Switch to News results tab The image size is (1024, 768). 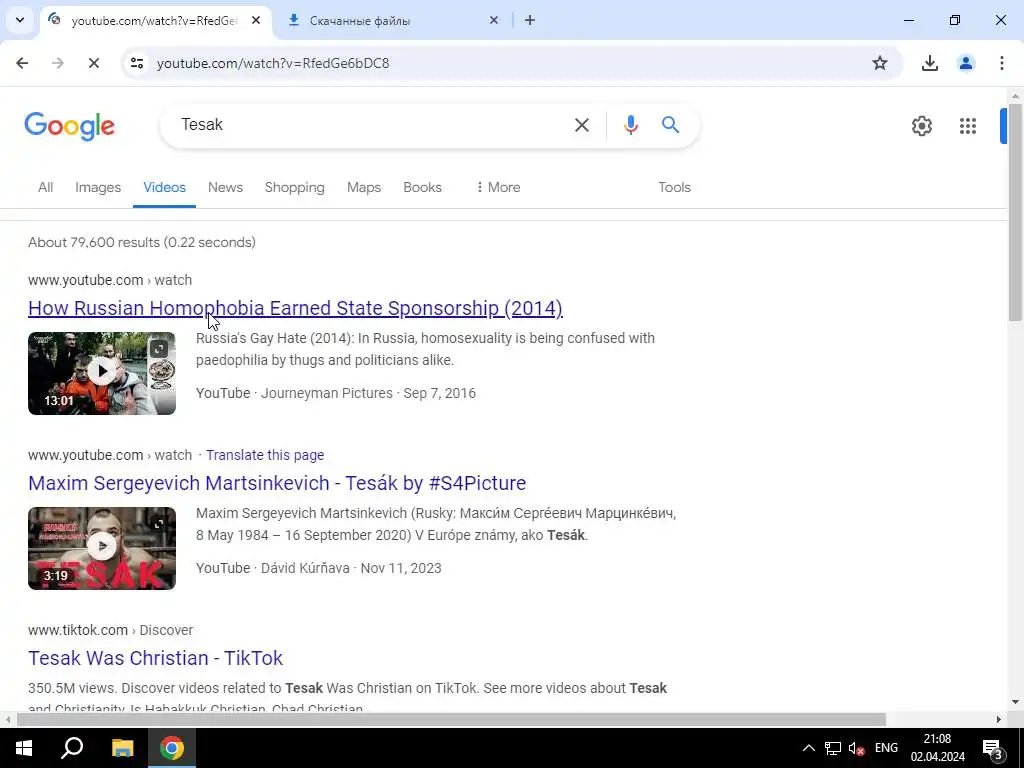point(225,187)
